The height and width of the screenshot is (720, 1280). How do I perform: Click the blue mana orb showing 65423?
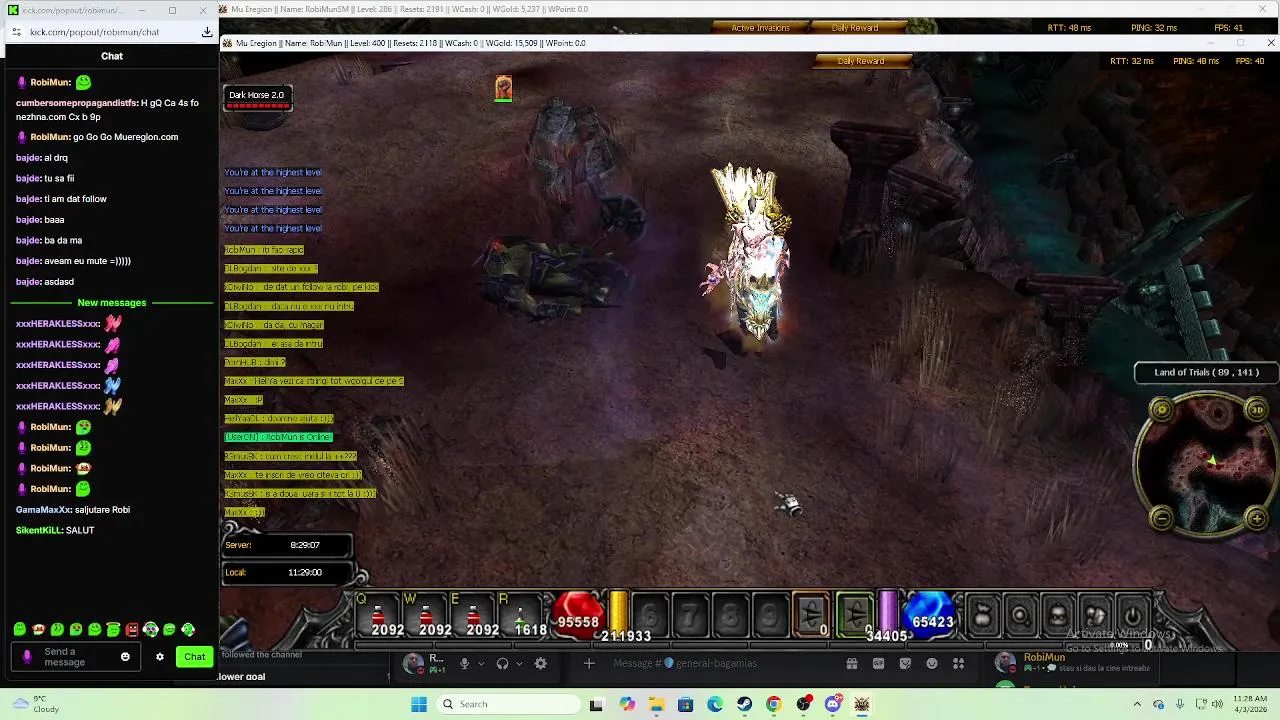(931, 615)
